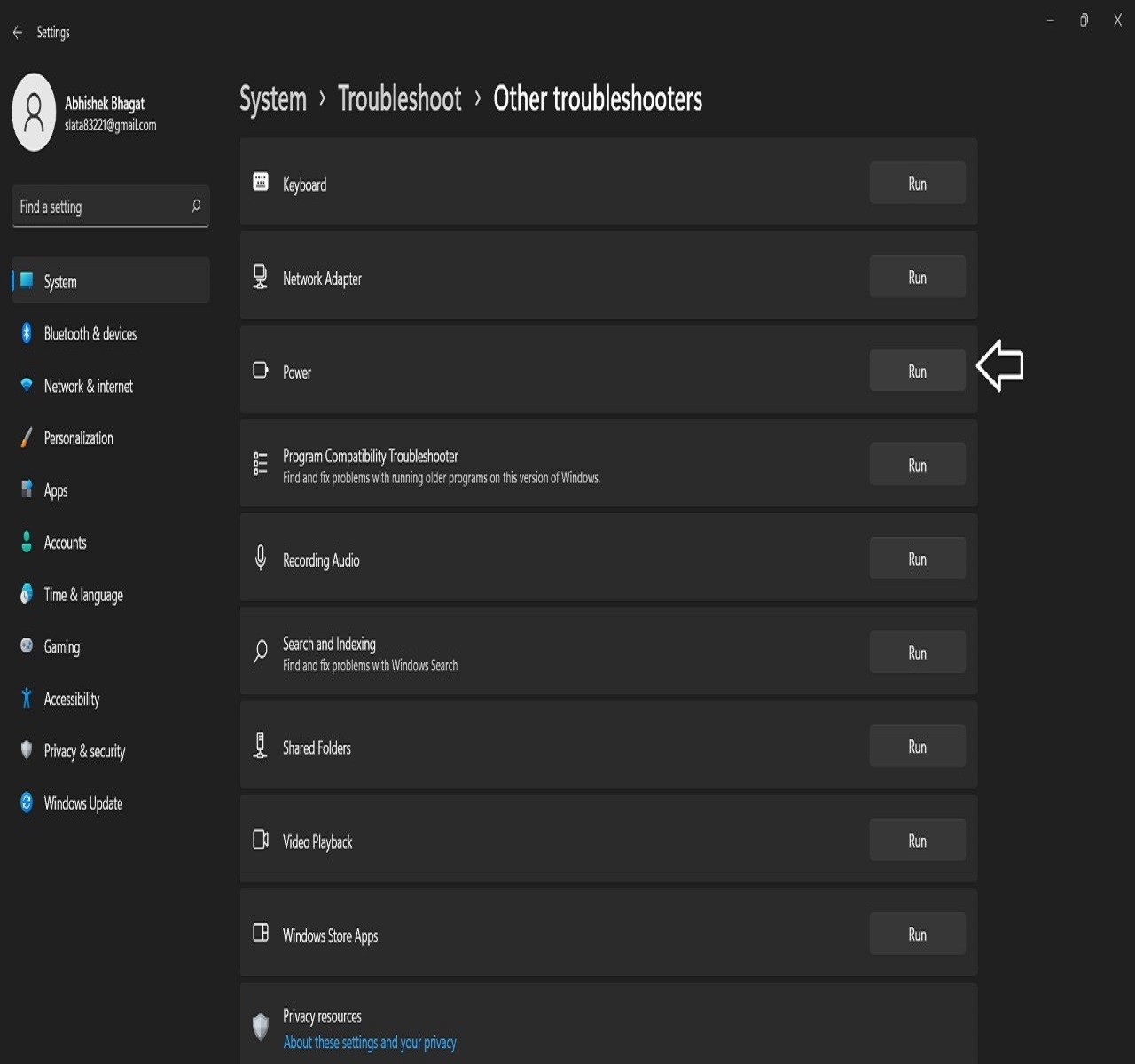The width and height of the screenshot is (1135, 1064).
Task: Run the Network Adapter troubleshooter
Action: pyautogui.click(x=918, y=278)
